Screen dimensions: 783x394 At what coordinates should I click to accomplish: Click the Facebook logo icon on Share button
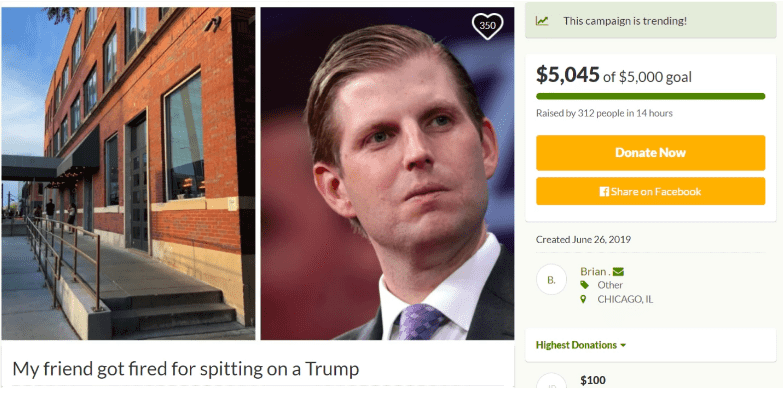click(604, 191)
